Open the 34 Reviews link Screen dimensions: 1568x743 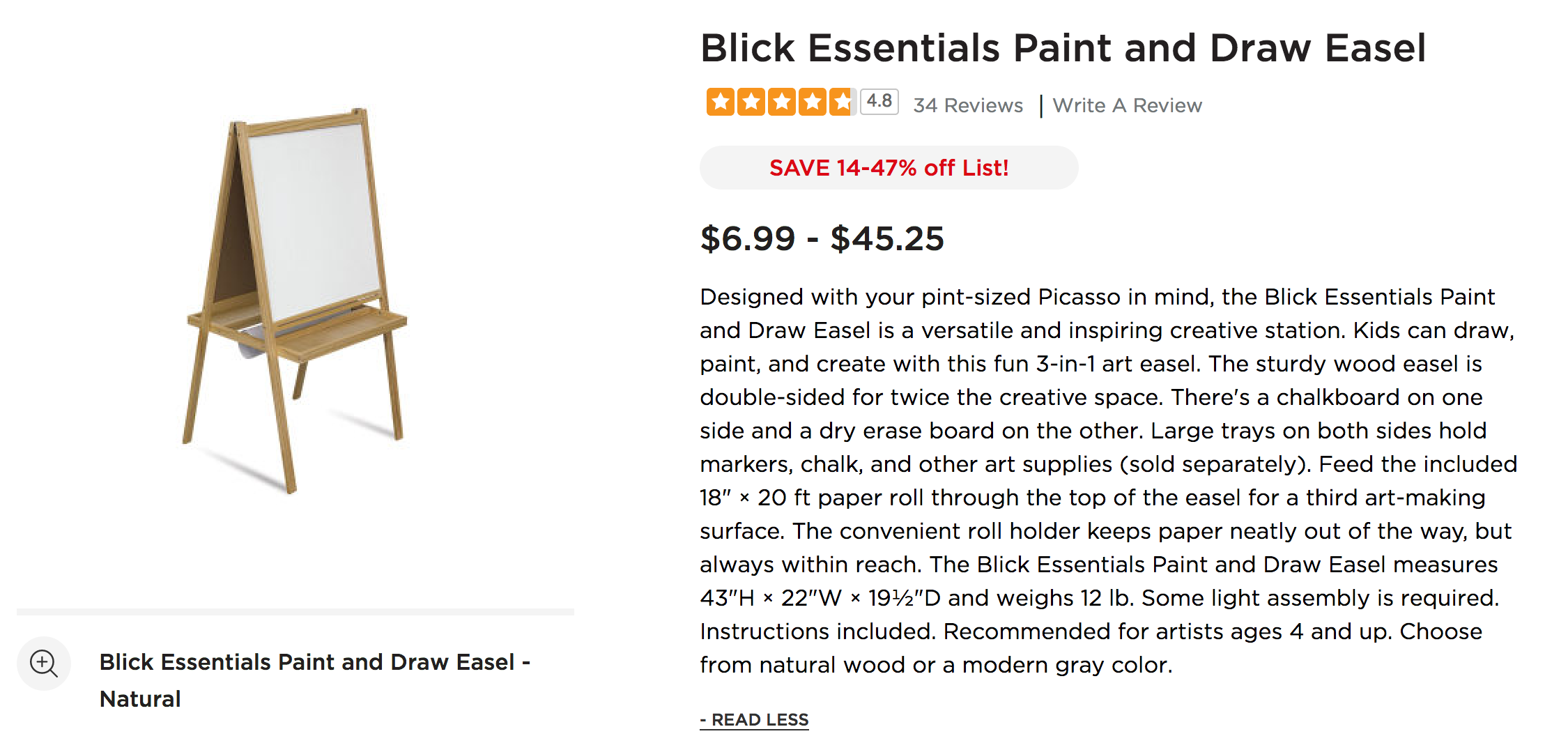968,105
